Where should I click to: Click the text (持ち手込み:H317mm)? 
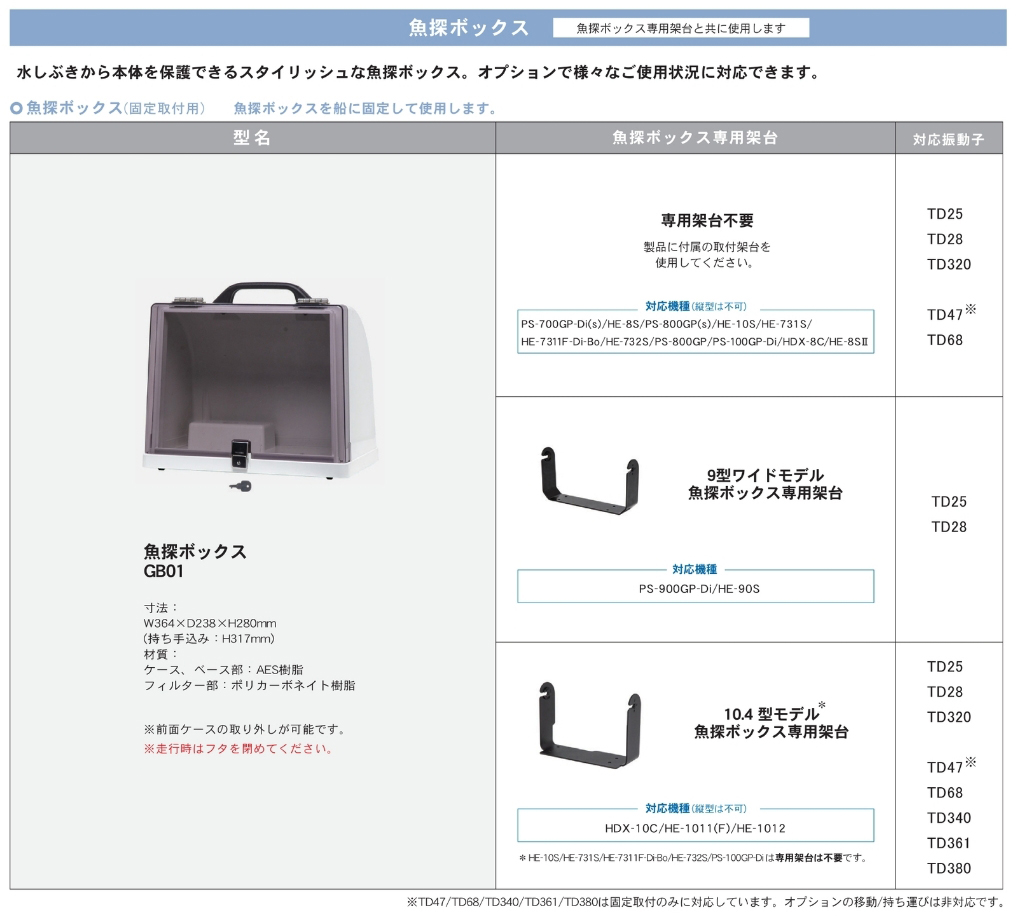pyautogui.click(x=209, y=639)
